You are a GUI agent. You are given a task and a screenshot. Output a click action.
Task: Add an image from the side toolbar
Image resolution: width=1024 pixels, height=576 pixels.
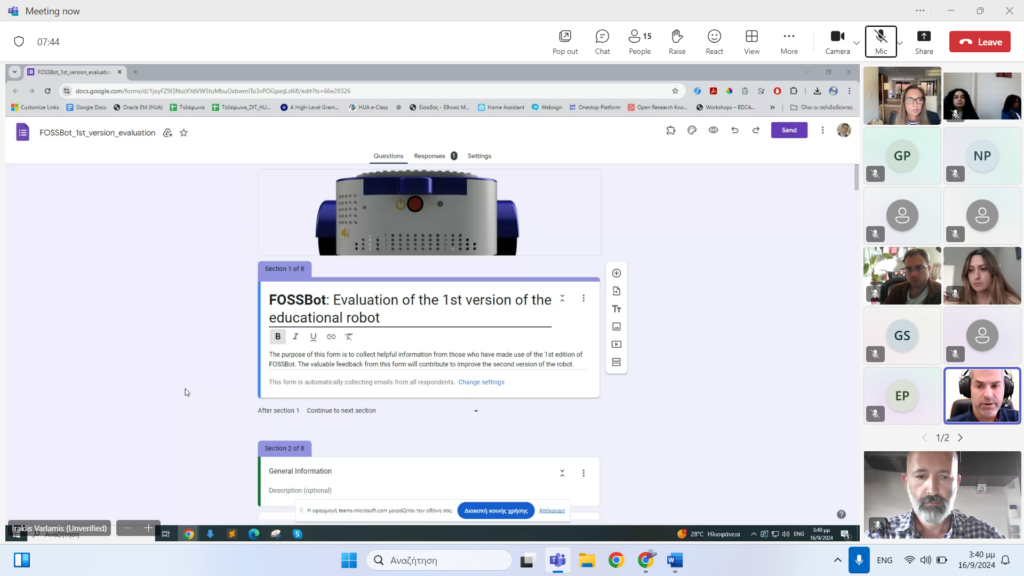click(616, 327)
